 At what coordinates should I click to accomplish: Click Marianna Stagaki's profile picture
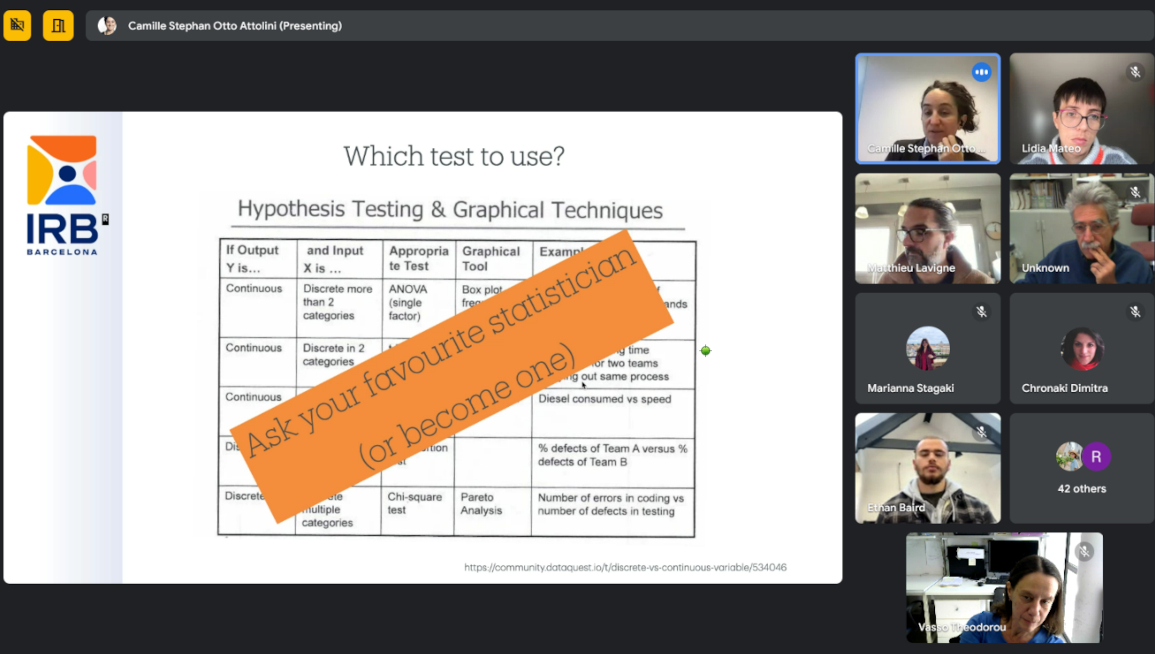[x=927, y=348]
